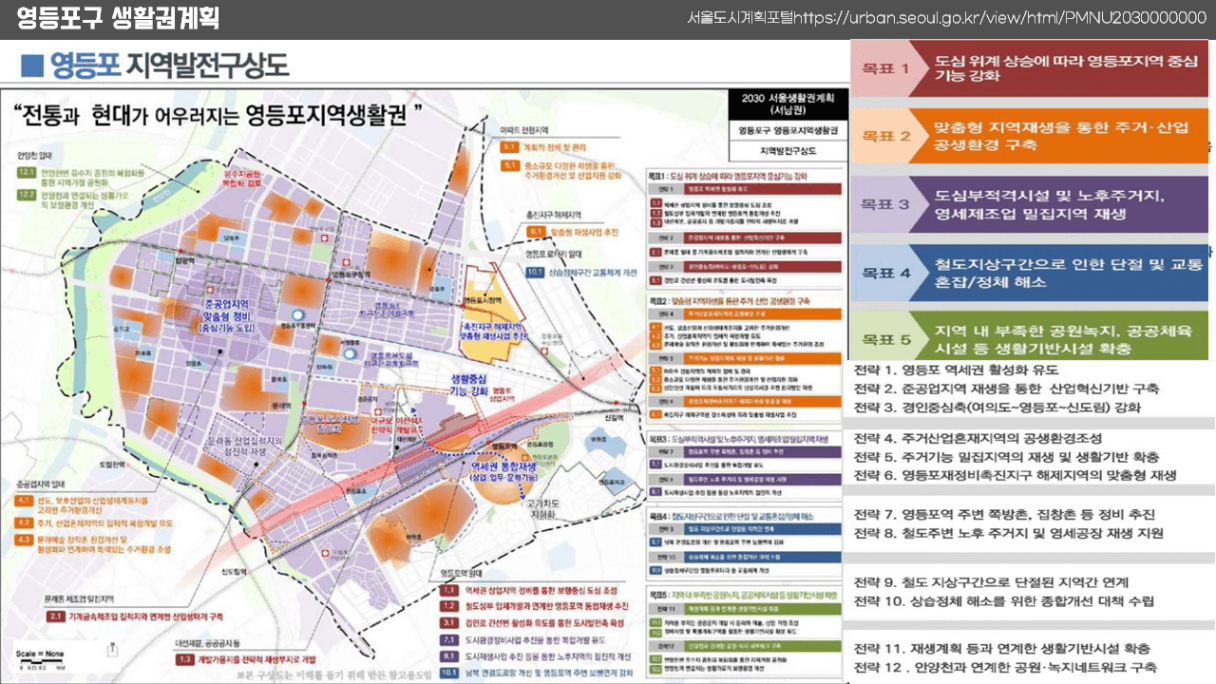
Task: Click 전략 10. 상습정체 해소 종합개선 대책
Action: point(1004,601)
